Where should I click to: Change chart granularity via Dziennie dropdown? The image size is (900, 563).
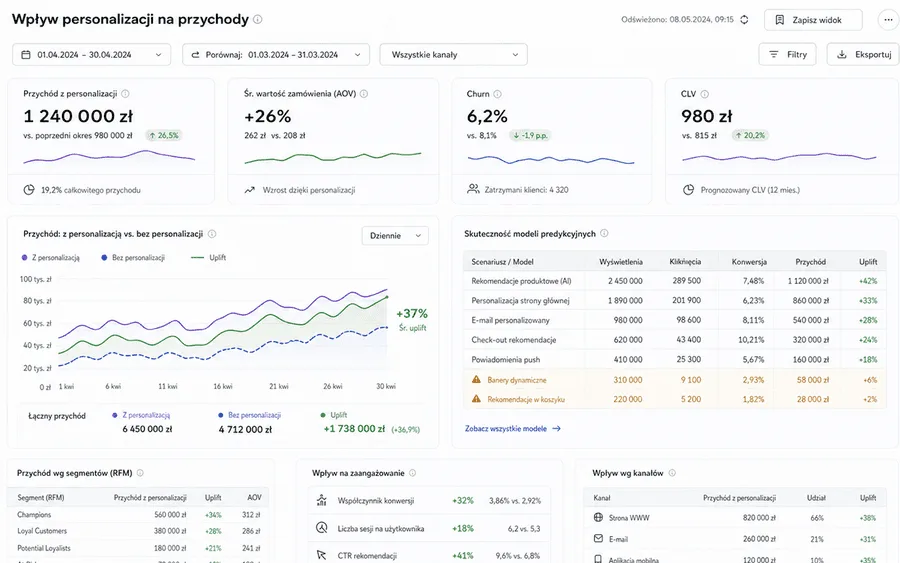(395, 236)
